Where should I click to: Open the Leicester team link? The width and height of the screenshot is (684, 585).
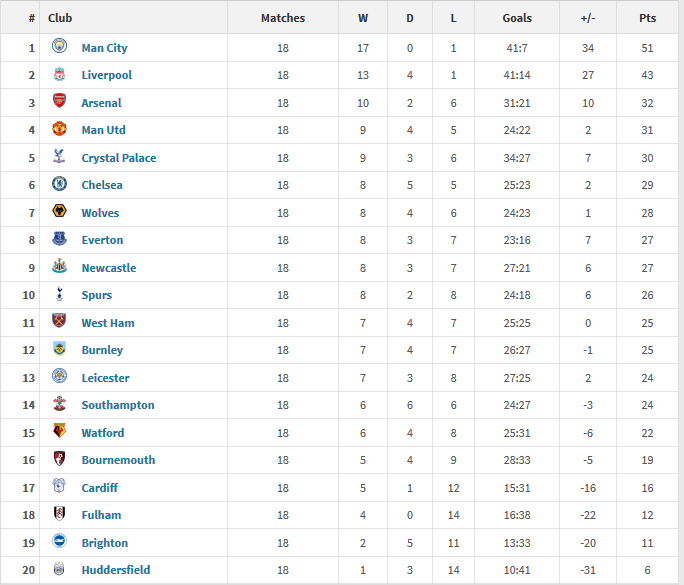pyautogui.click(x=105, y=378)
